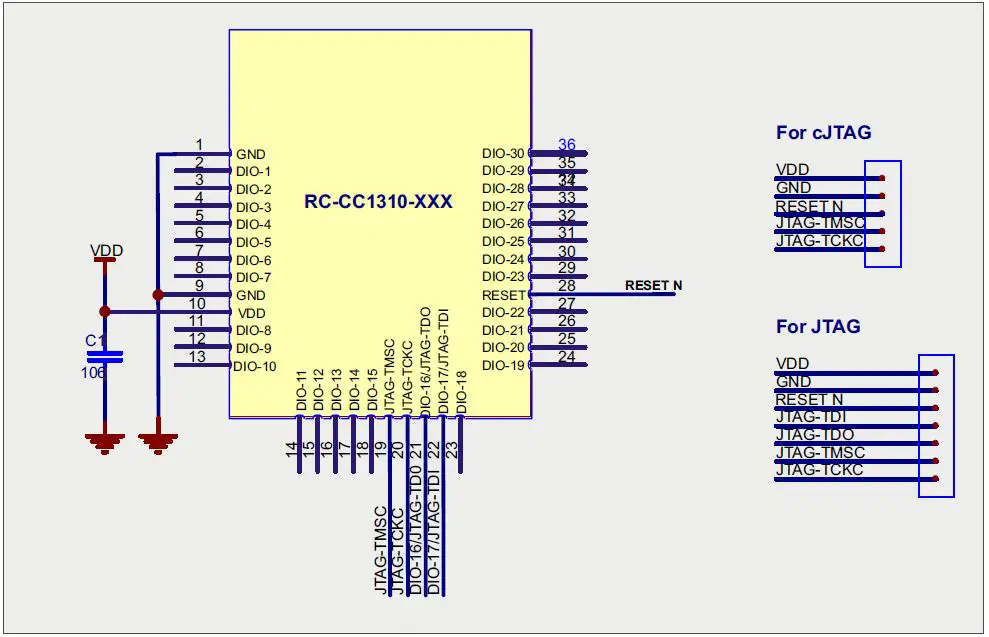Click the JTAG header connector box
Screen dimensions: 989x637
point(936,426)
